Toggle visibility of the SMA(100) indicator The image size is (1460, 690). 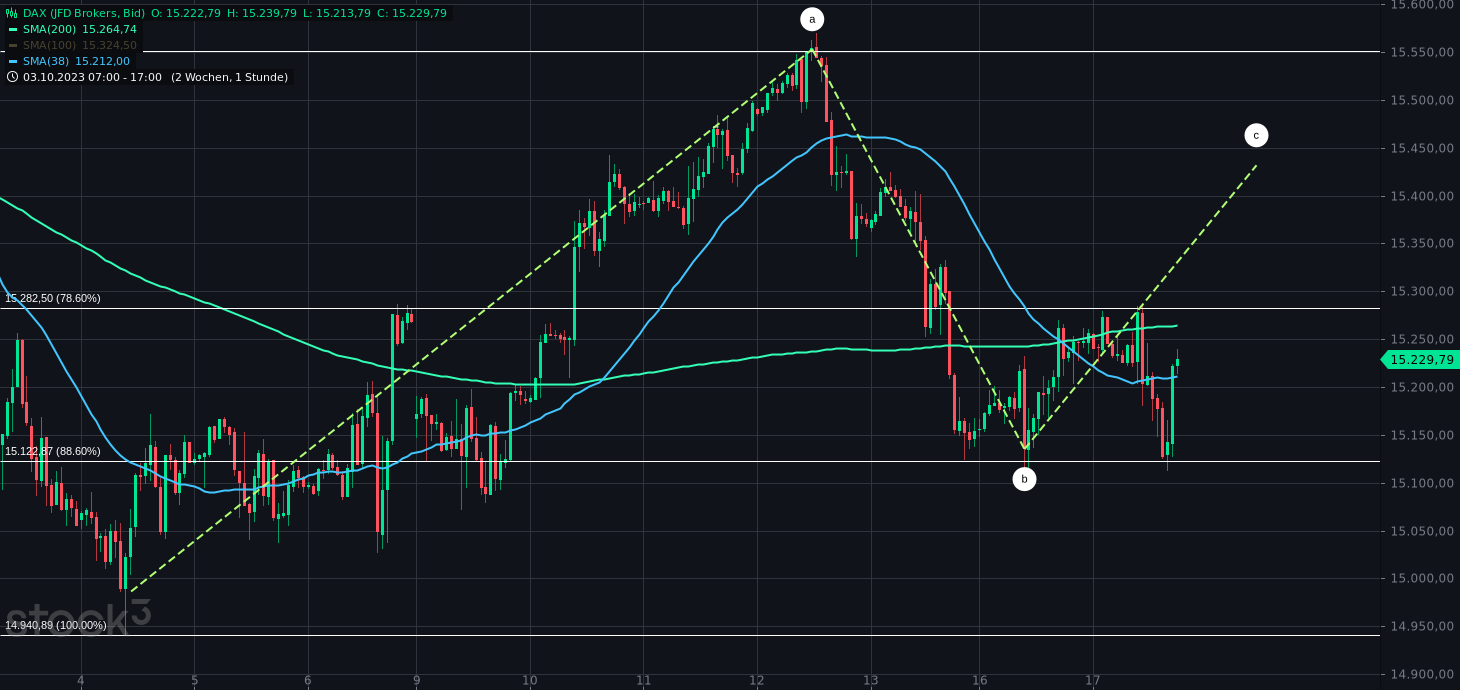[12, 45]
